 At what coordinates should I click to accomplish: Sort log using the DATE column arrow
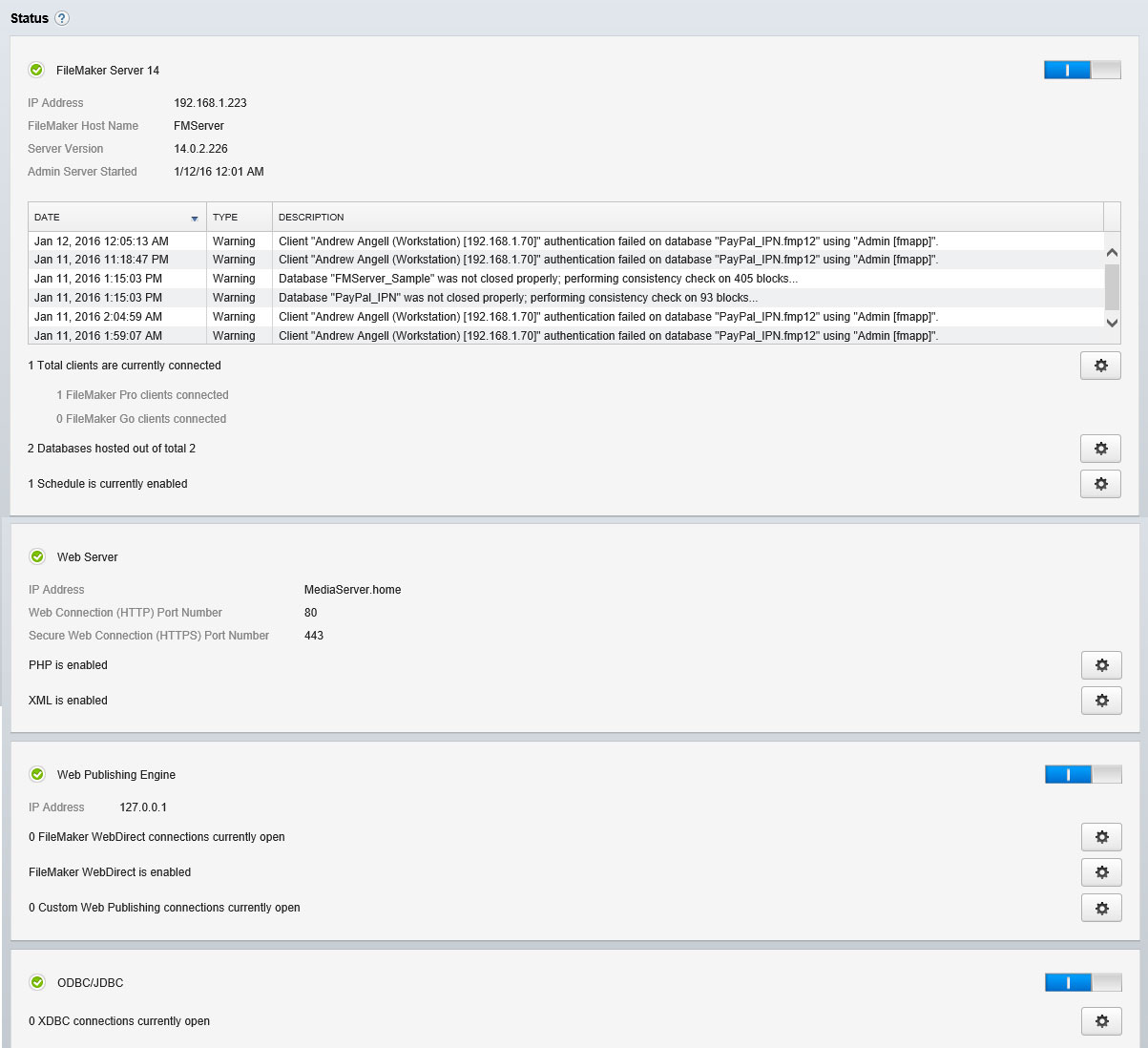pos(195,219)
